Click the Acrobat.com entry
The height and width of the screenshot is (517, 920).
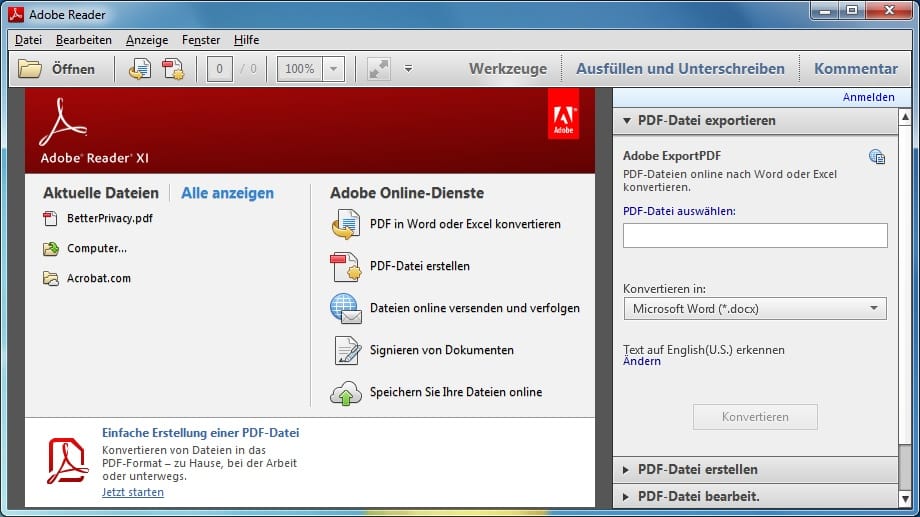point(99,278)
